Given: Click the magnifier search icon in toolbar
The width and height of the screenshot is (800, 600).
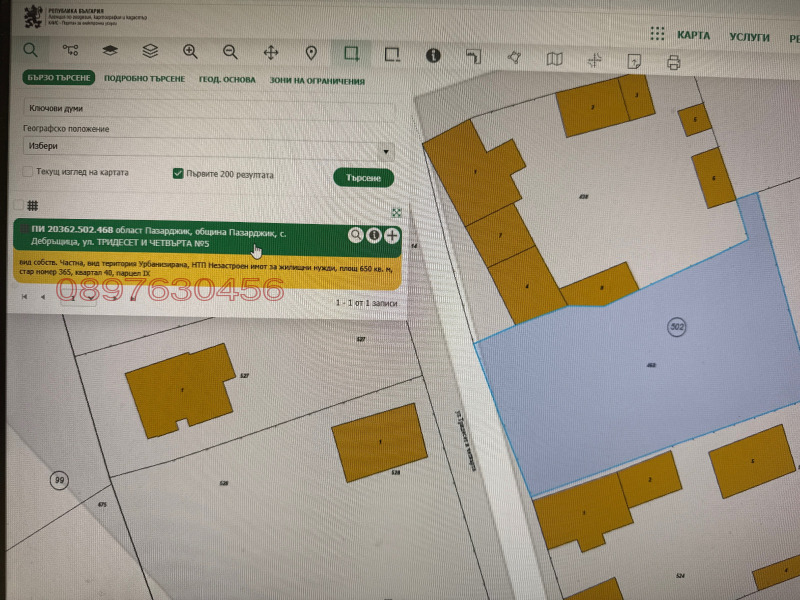Looking at the screenshot, I should 31,50.
